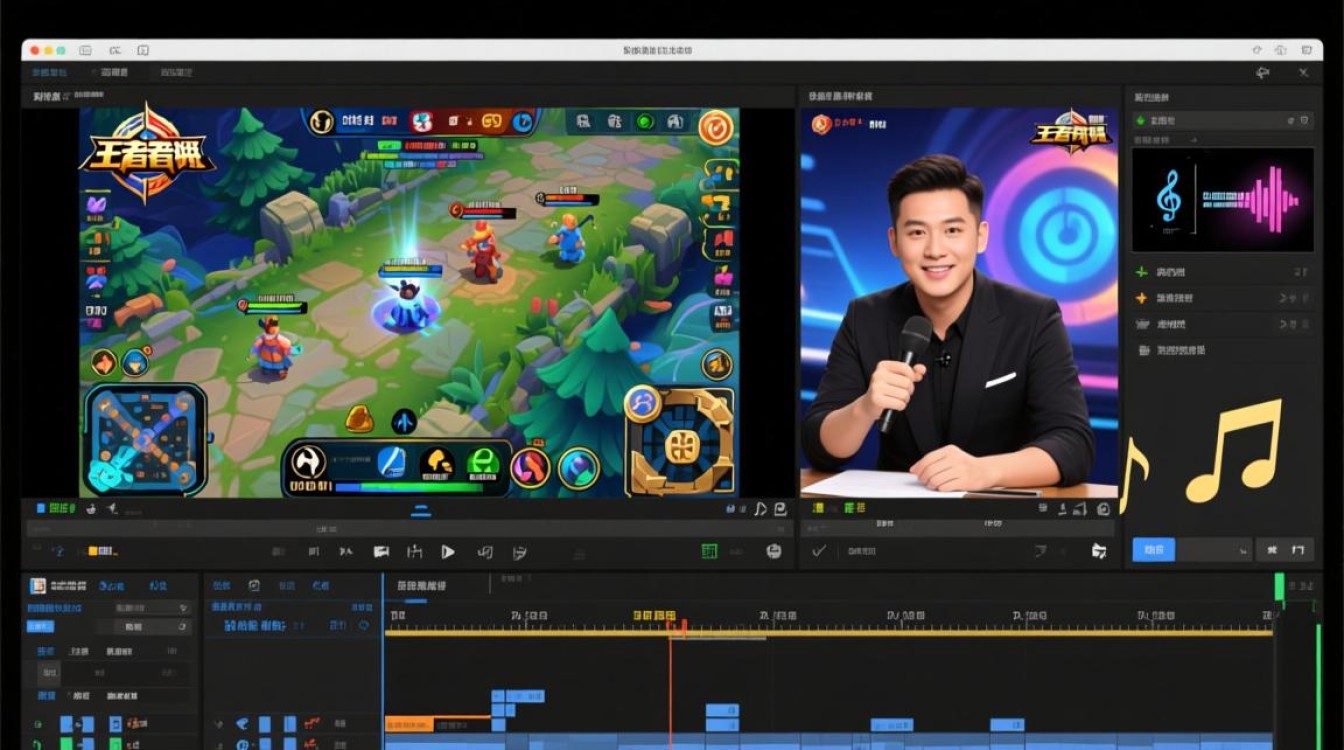Click the pin icon at top right
The height and width of the screenshot is (750, 1344).
[x=1262, y=73]
